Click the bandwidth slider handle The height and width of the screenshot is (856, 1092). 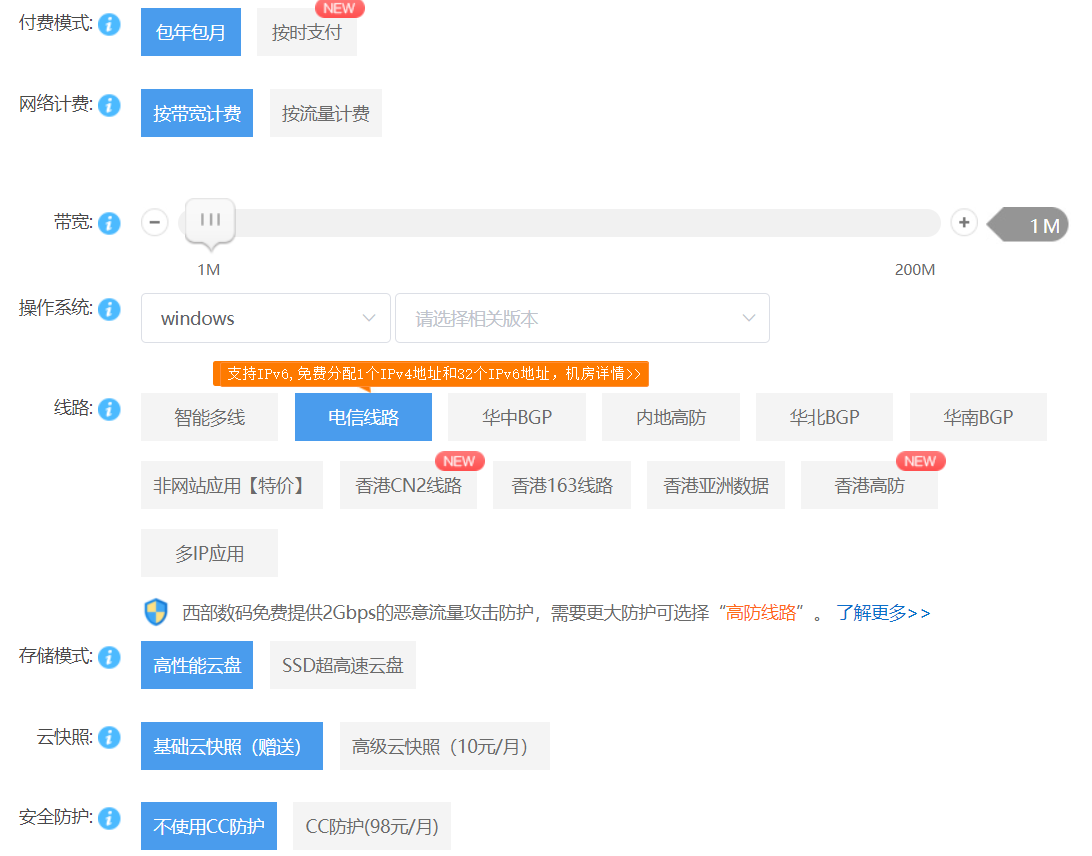point(210,220)
